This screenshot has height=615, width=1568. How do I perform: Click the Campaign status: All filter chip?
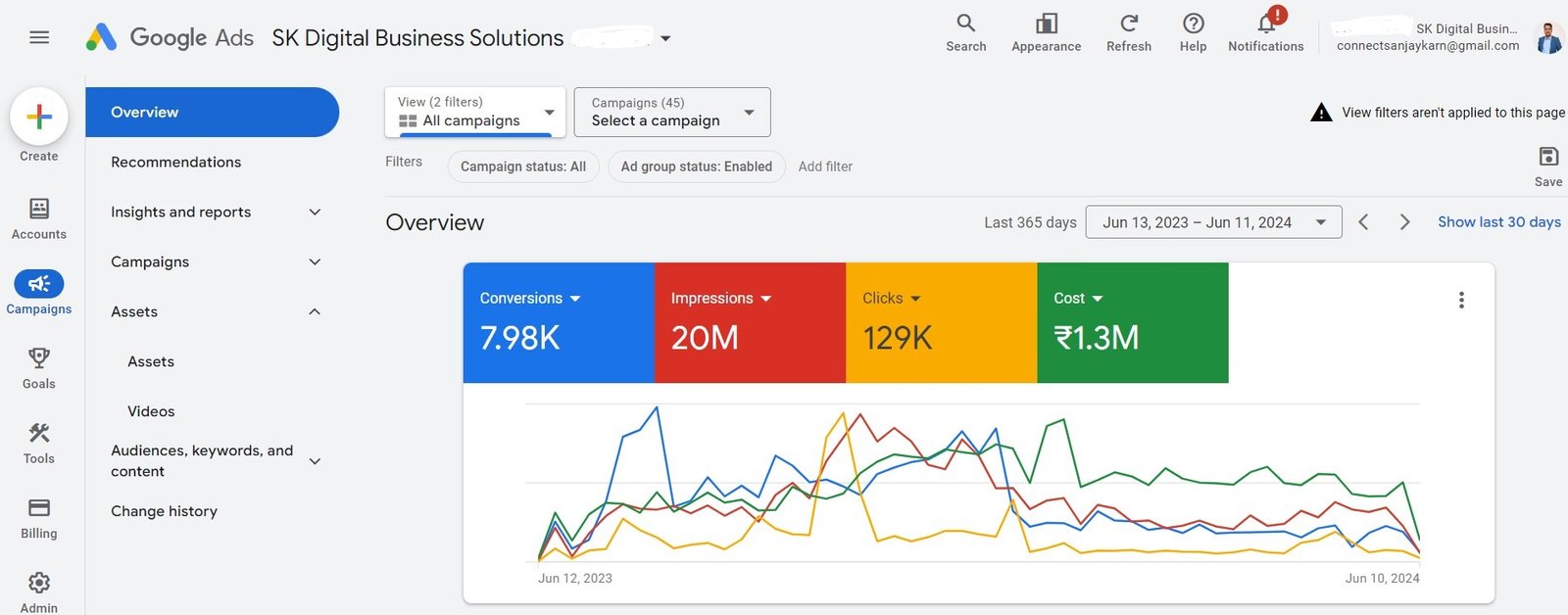coord(523,166)
